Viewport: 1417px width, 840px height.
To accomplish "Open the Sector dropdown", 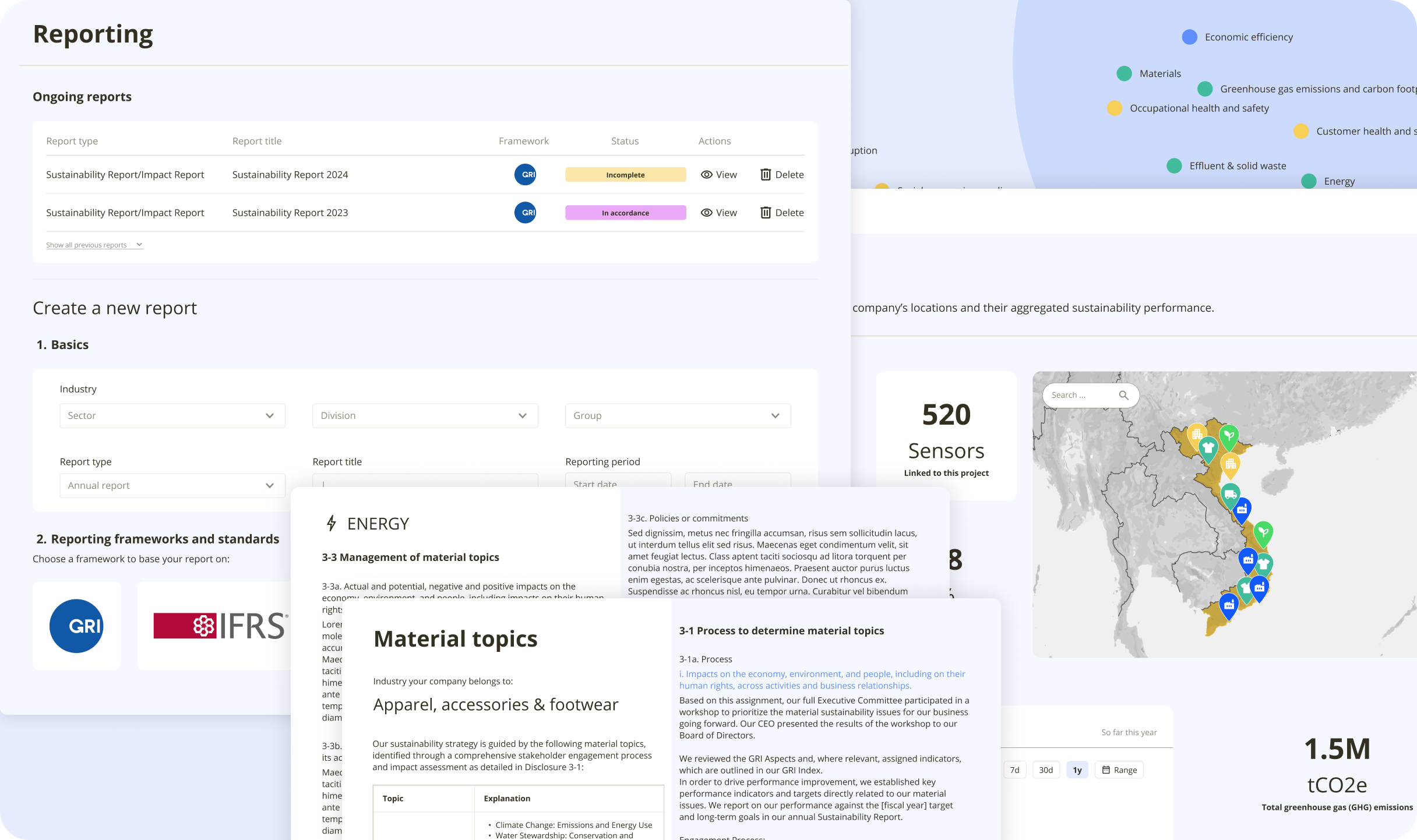I will coord(172,415).
